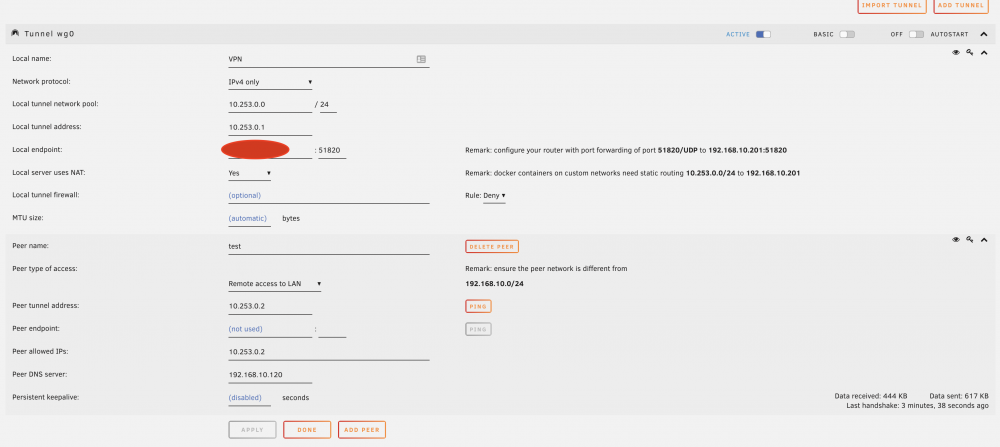Open tunnel keys with the top key icon

tap(969, 53)
